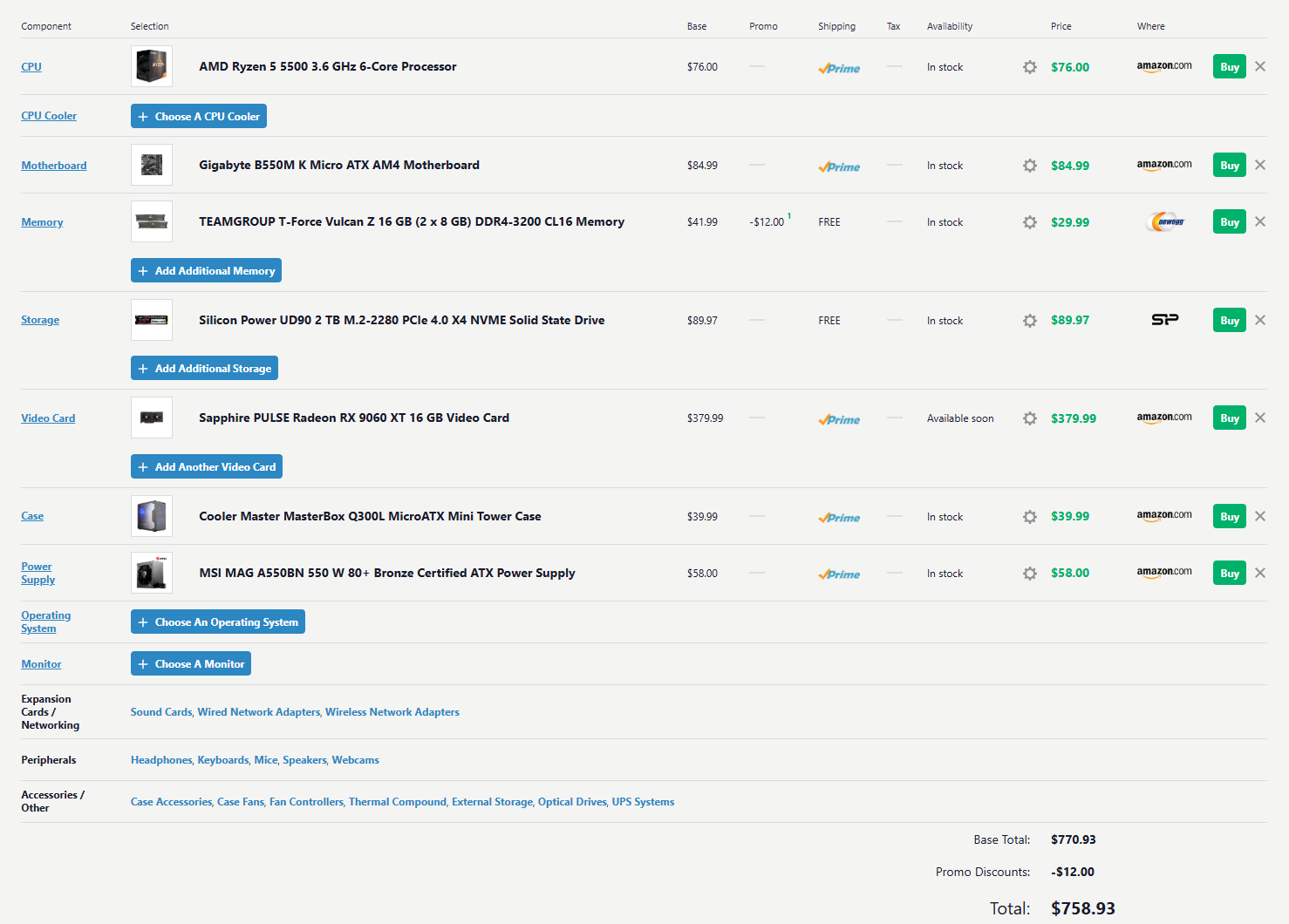
Task: Open price settings gear for MasterBox Q300L case
Action: (1030, 517)
